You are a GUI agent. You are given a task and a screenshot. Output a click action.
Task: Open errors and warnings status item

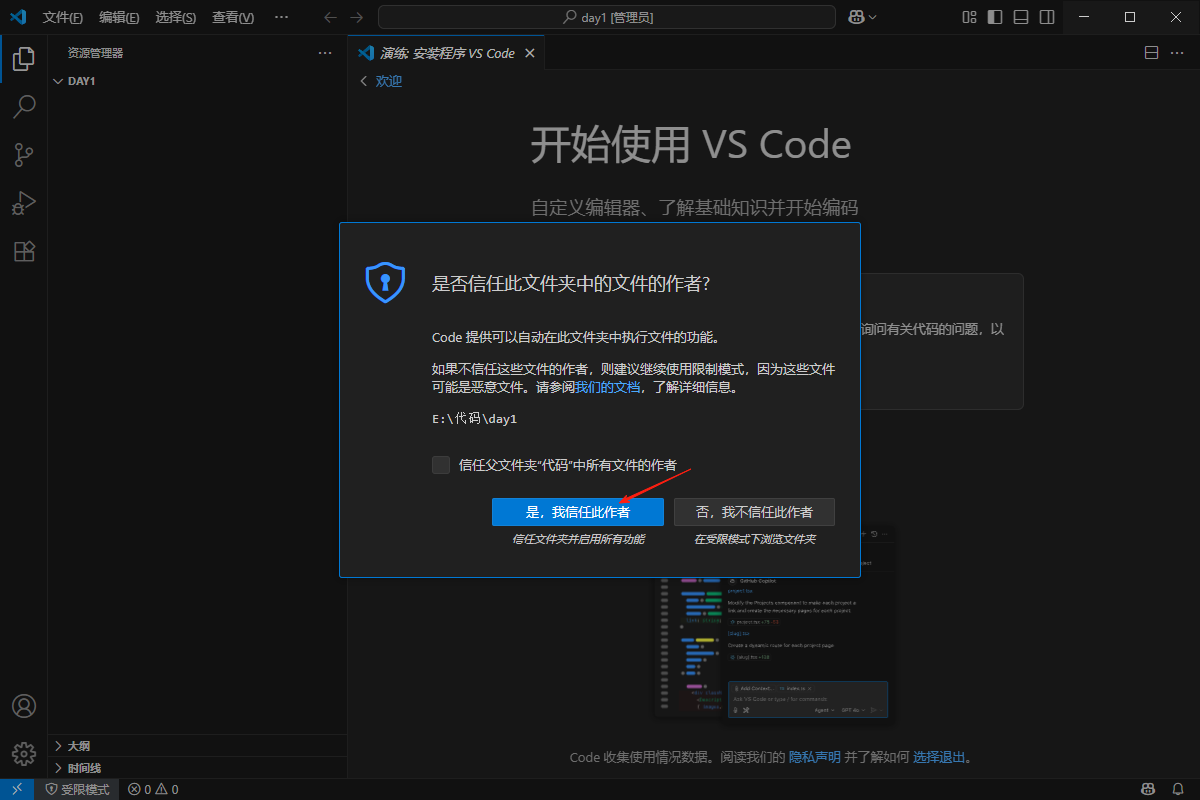[x=153, y=789]
